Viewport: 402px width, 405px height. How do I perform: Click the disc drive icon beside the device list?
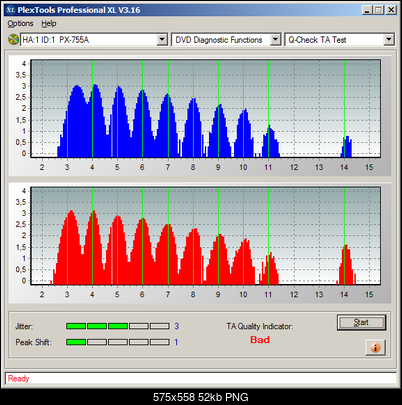[13, 40]
